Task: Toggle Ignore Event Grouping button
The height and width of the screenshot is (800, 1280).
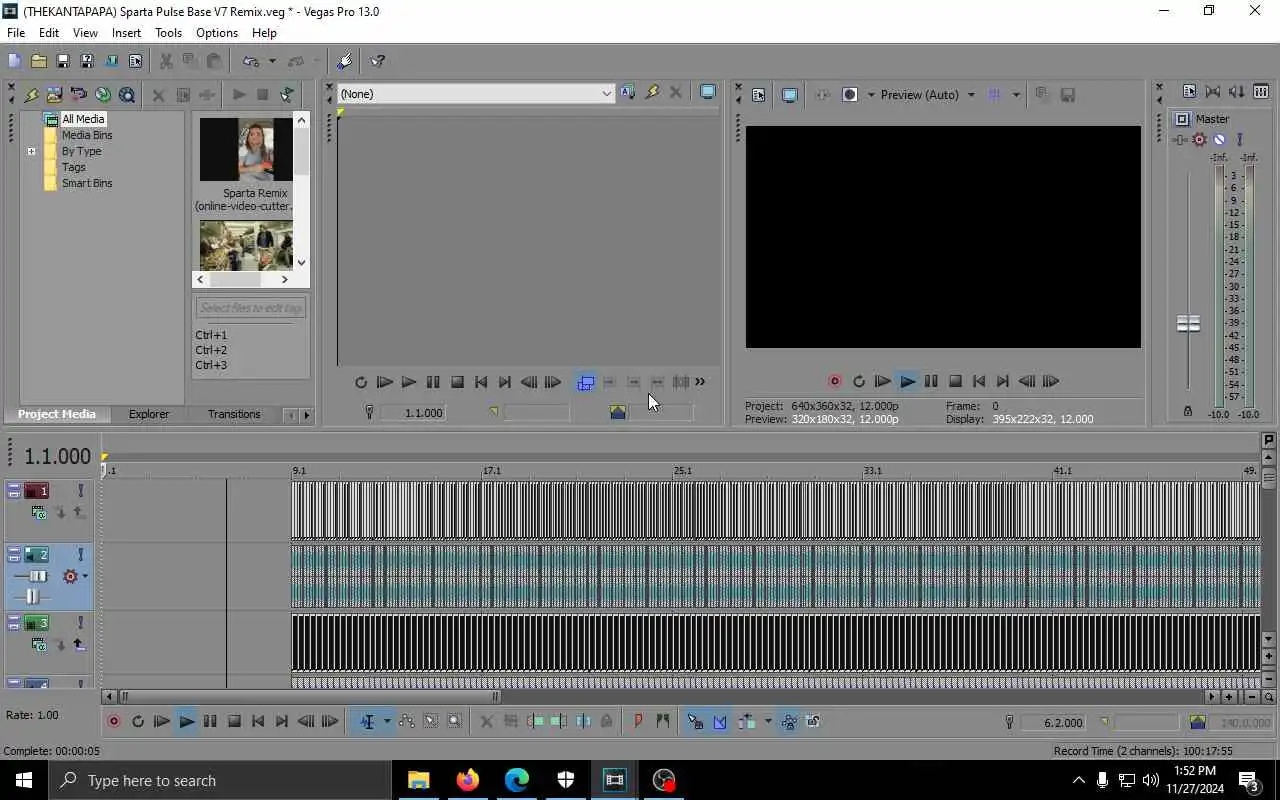Action: [x=813, y=722]
